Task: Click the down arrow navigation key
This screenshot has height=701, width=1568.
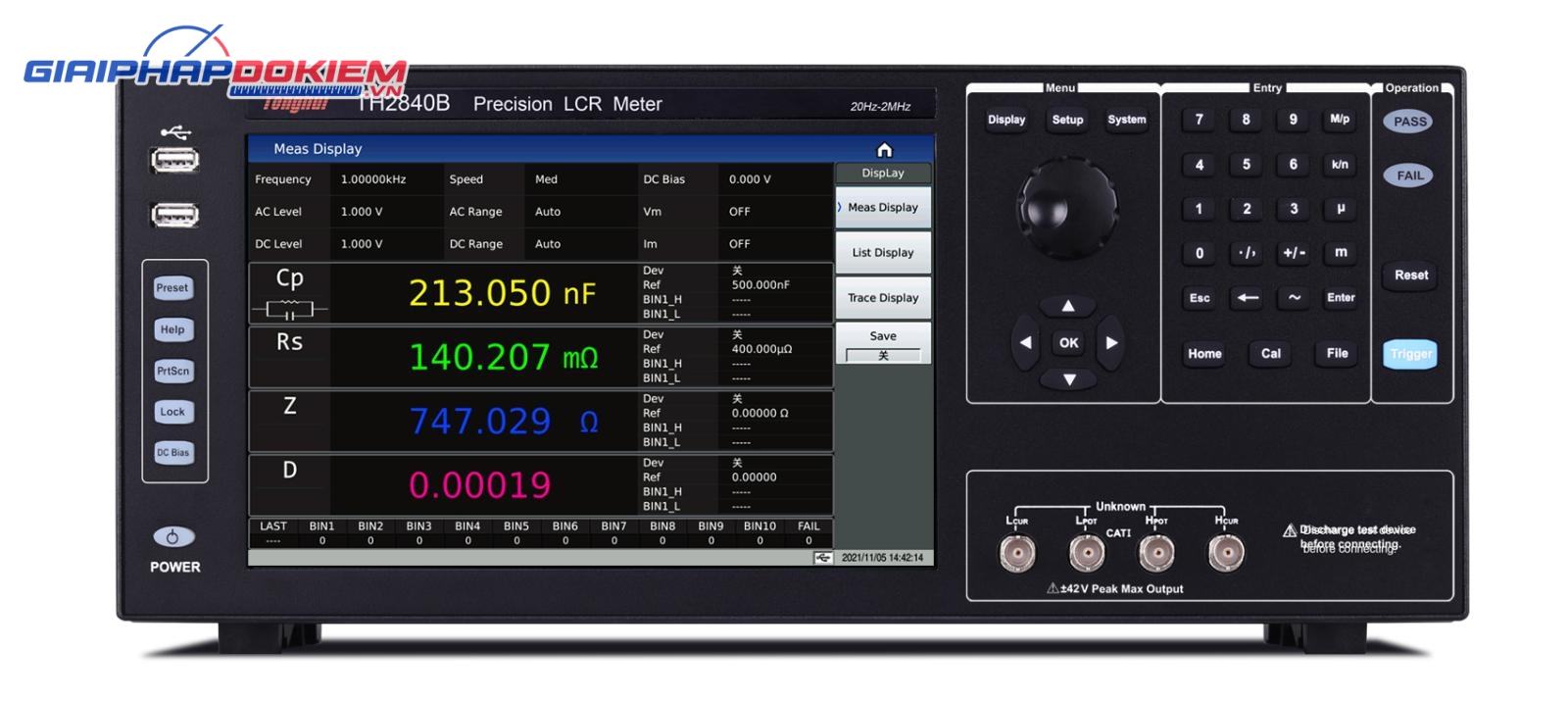Action: coord(1069,378)
